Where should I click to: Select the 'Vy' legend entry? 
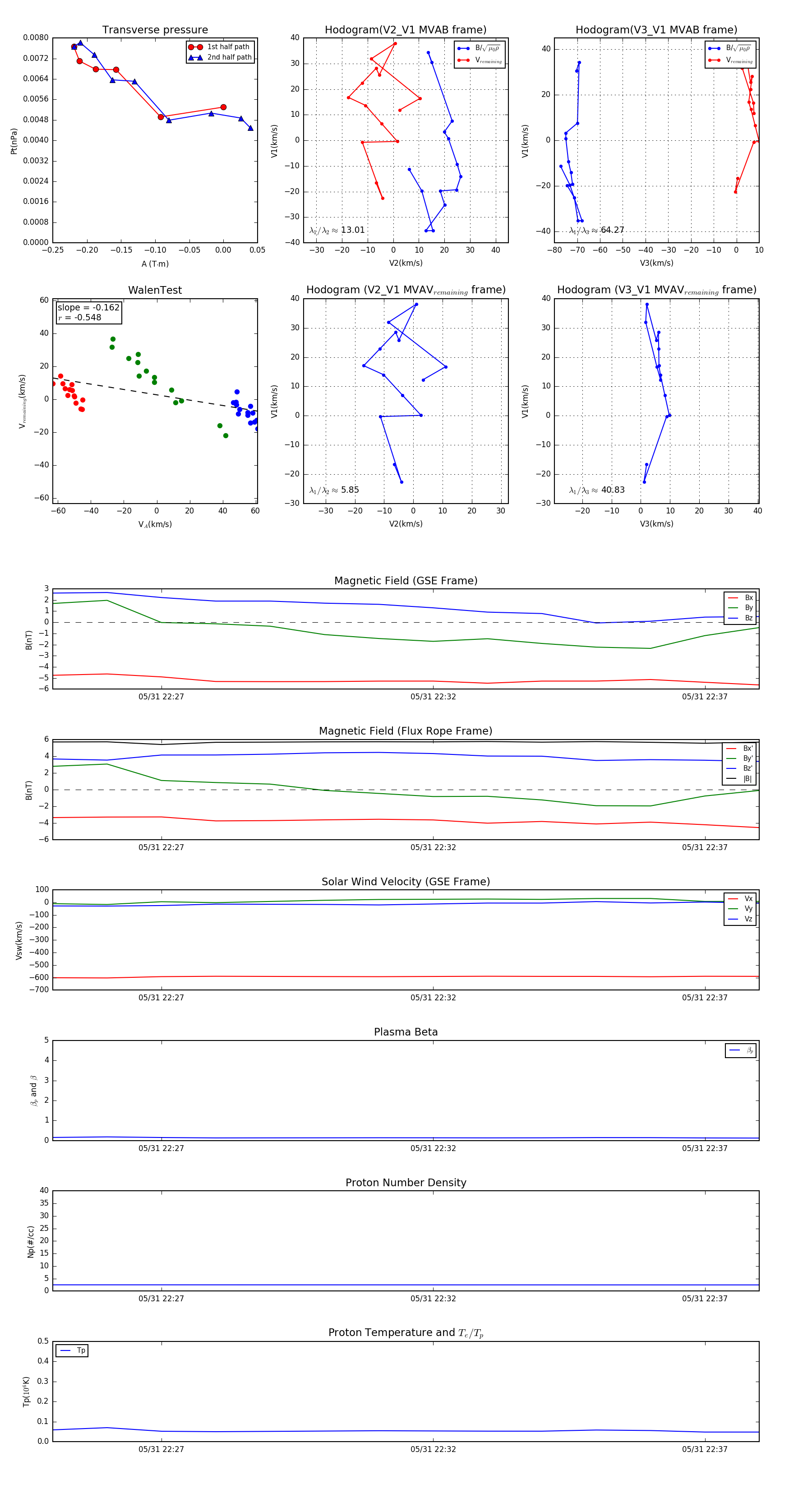click(741, 909)
